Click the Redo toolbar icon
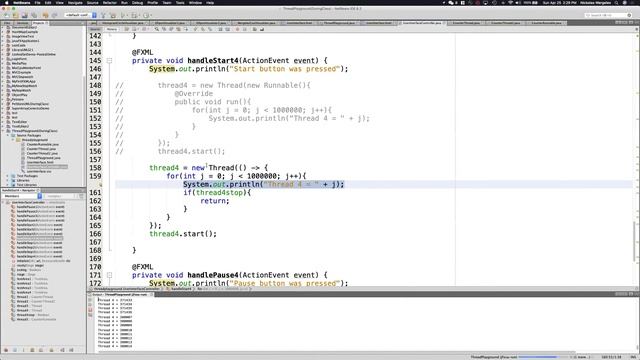This screenshot has height=360, width=640. pos(54,15)
